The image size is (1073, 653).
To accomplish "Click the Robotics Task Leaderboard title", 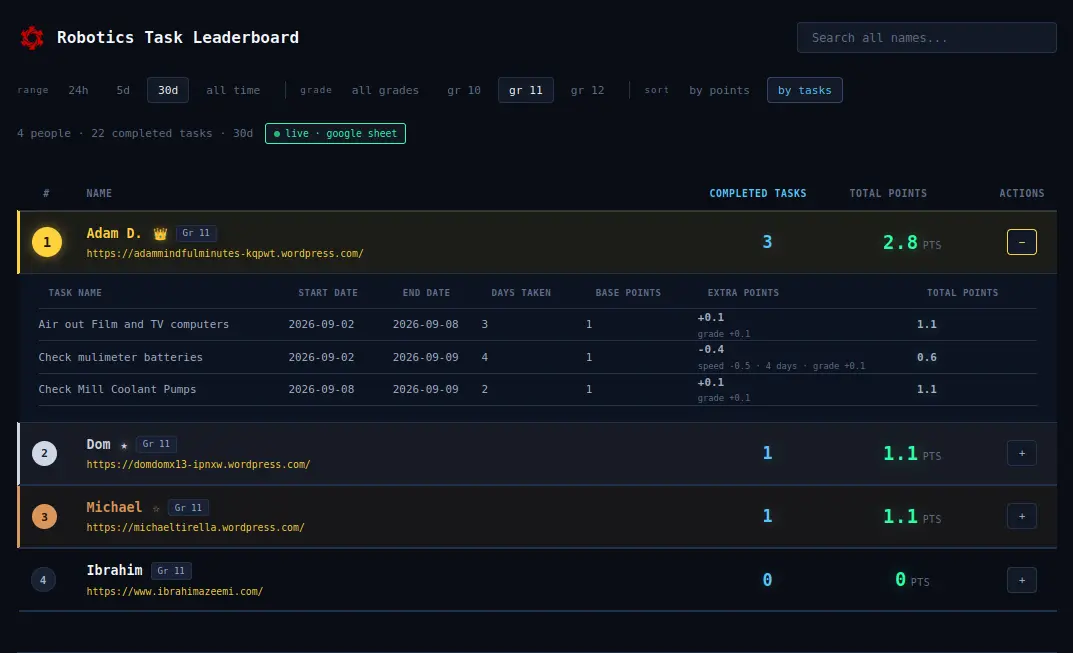I will [x=178, y=38].
